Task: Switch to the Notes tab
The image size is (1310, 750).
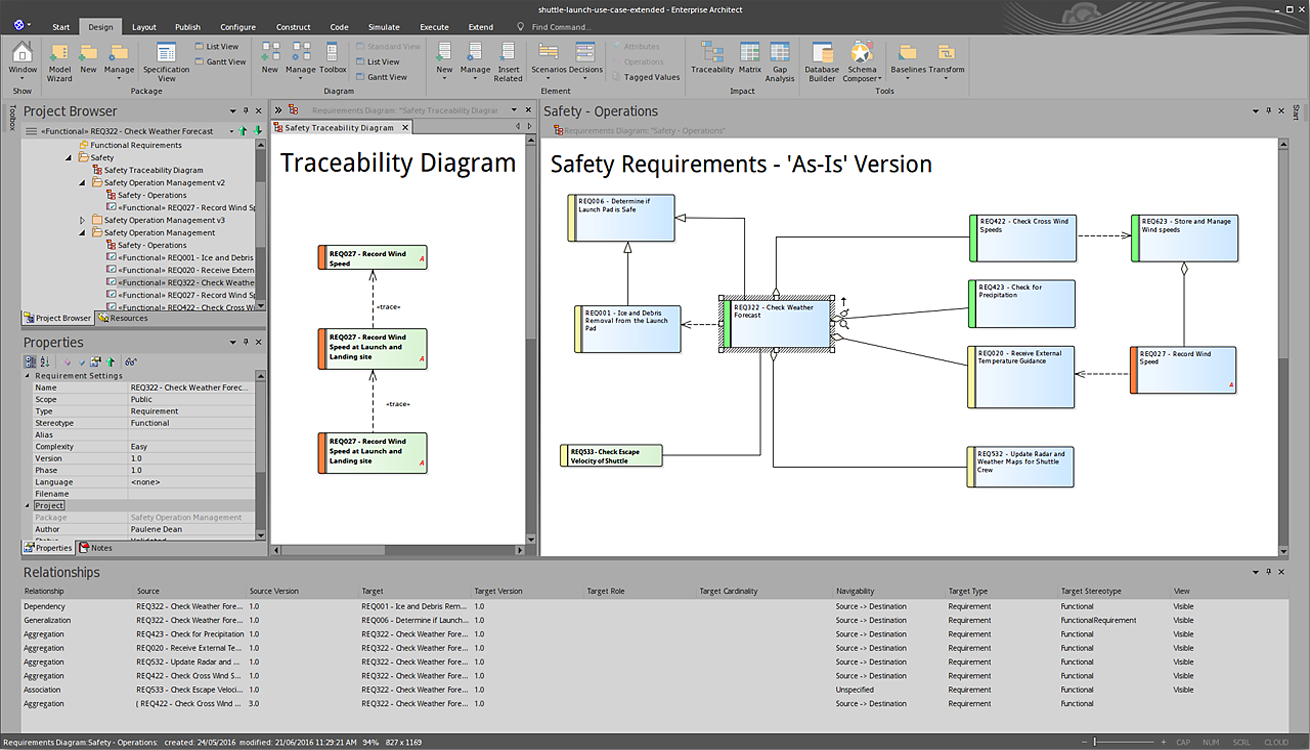Action: click(97, 548)
